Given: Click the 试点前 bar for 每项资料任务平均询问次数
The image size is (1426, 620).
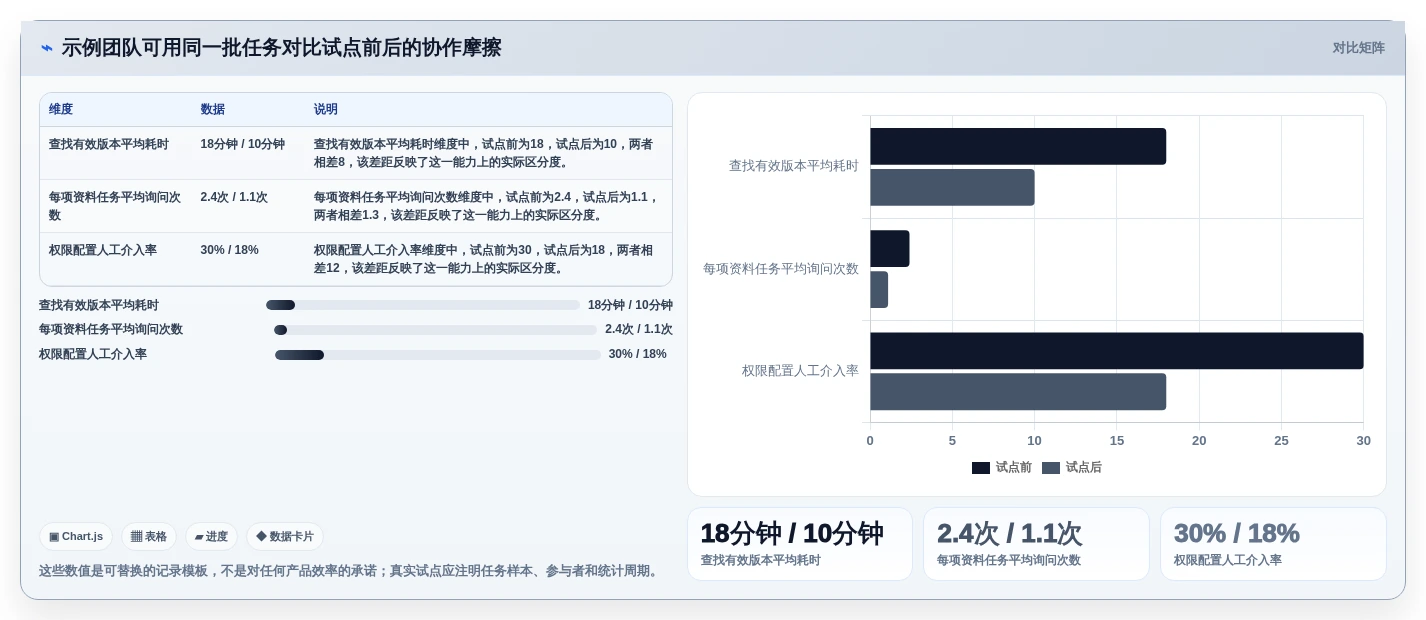Looking at the screenshot, I should click(890, 248).
